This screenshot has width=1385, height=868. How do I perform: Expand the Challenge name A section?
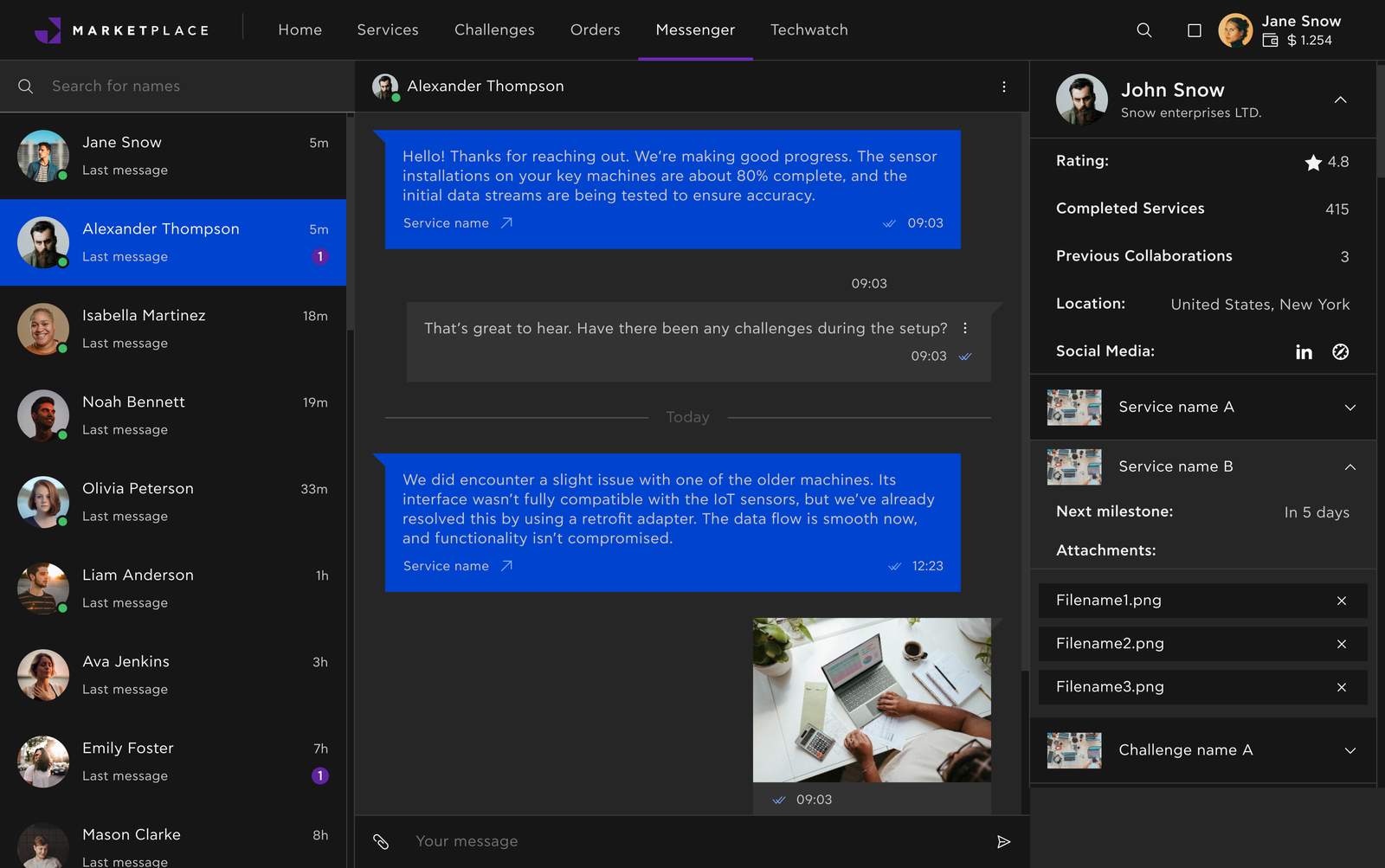click(x=1350, y=750)
